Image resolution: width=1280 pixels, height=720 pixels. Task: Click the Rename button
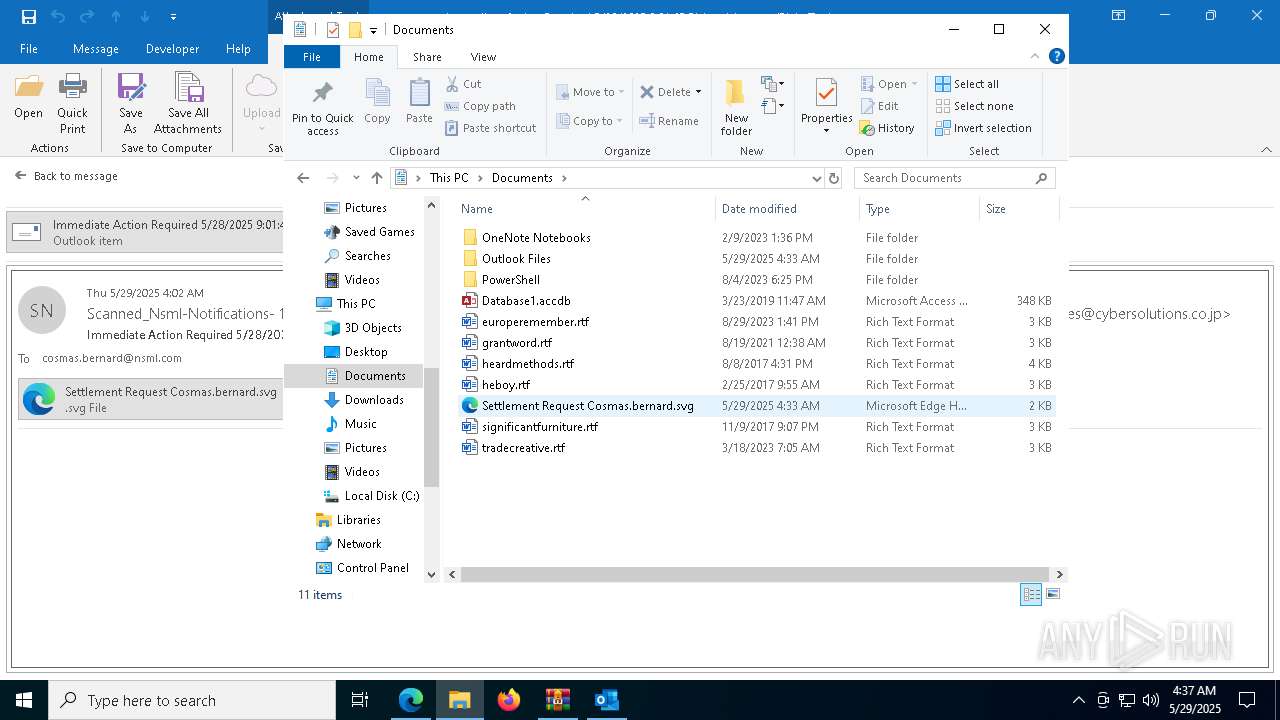669,121
